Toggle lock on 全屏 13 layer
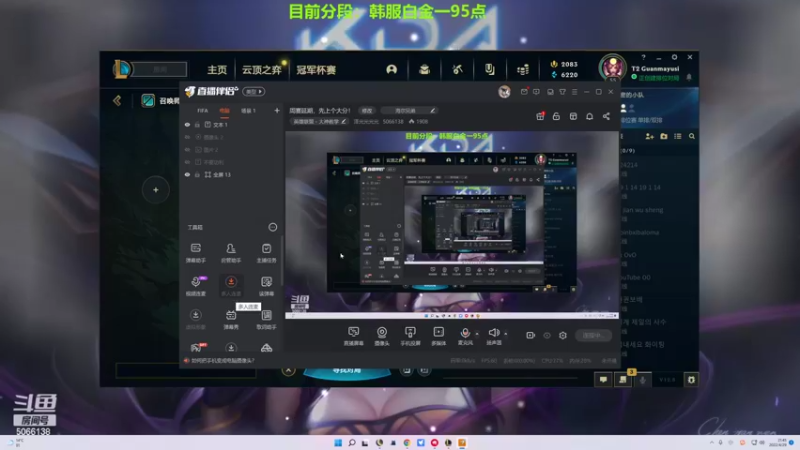Viewport: 800px width, 450px height. pos(197,174)
